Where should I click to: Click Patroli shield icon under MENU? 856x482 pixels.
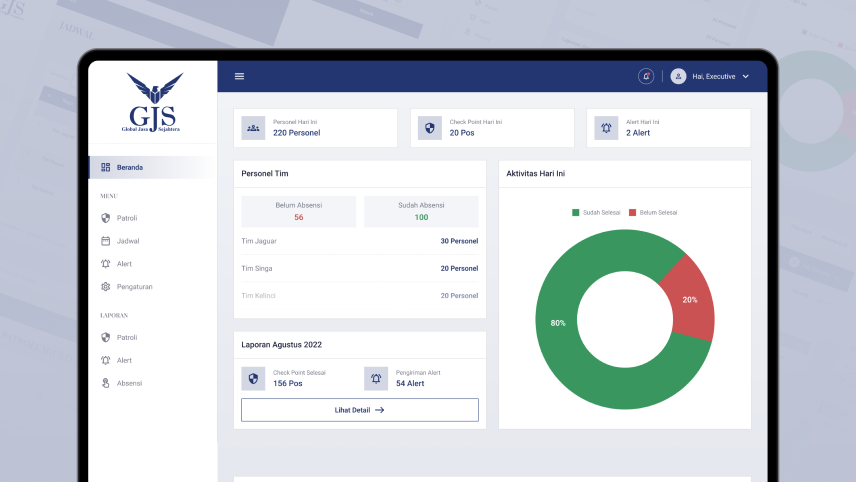point(105,218)
